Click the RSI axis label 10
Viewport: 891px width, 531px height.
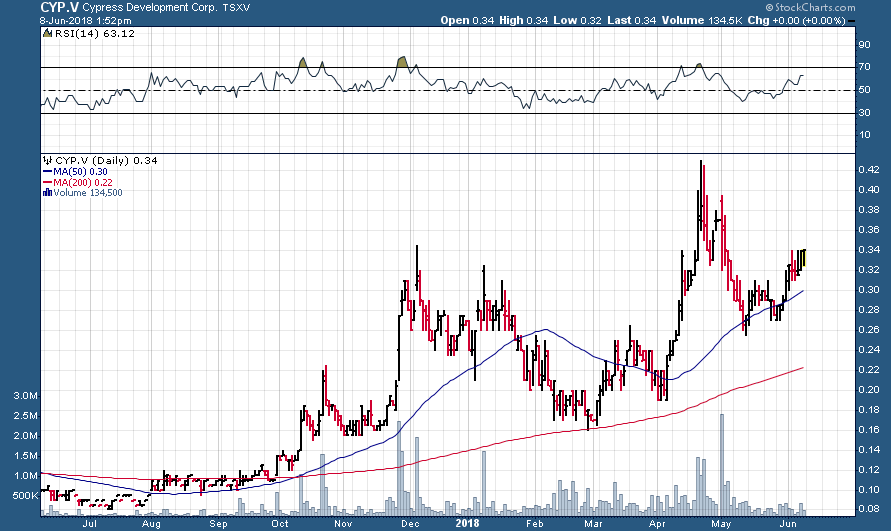(864, 135)
